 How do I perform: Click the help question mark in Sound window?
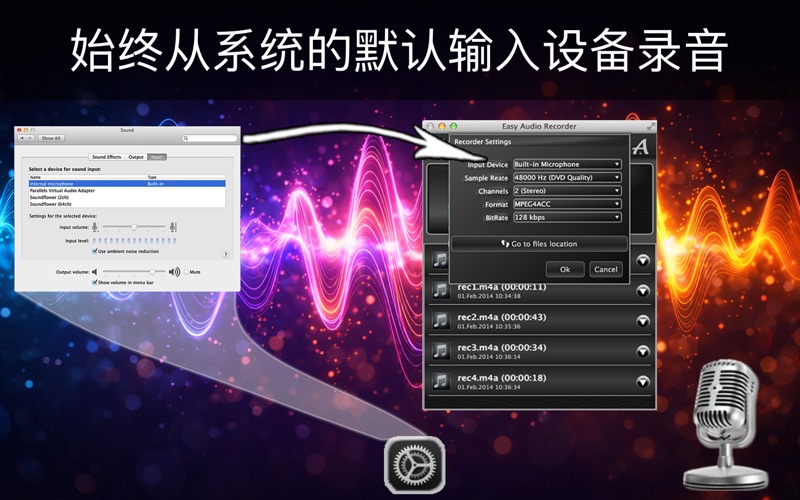tap(226, 255)
